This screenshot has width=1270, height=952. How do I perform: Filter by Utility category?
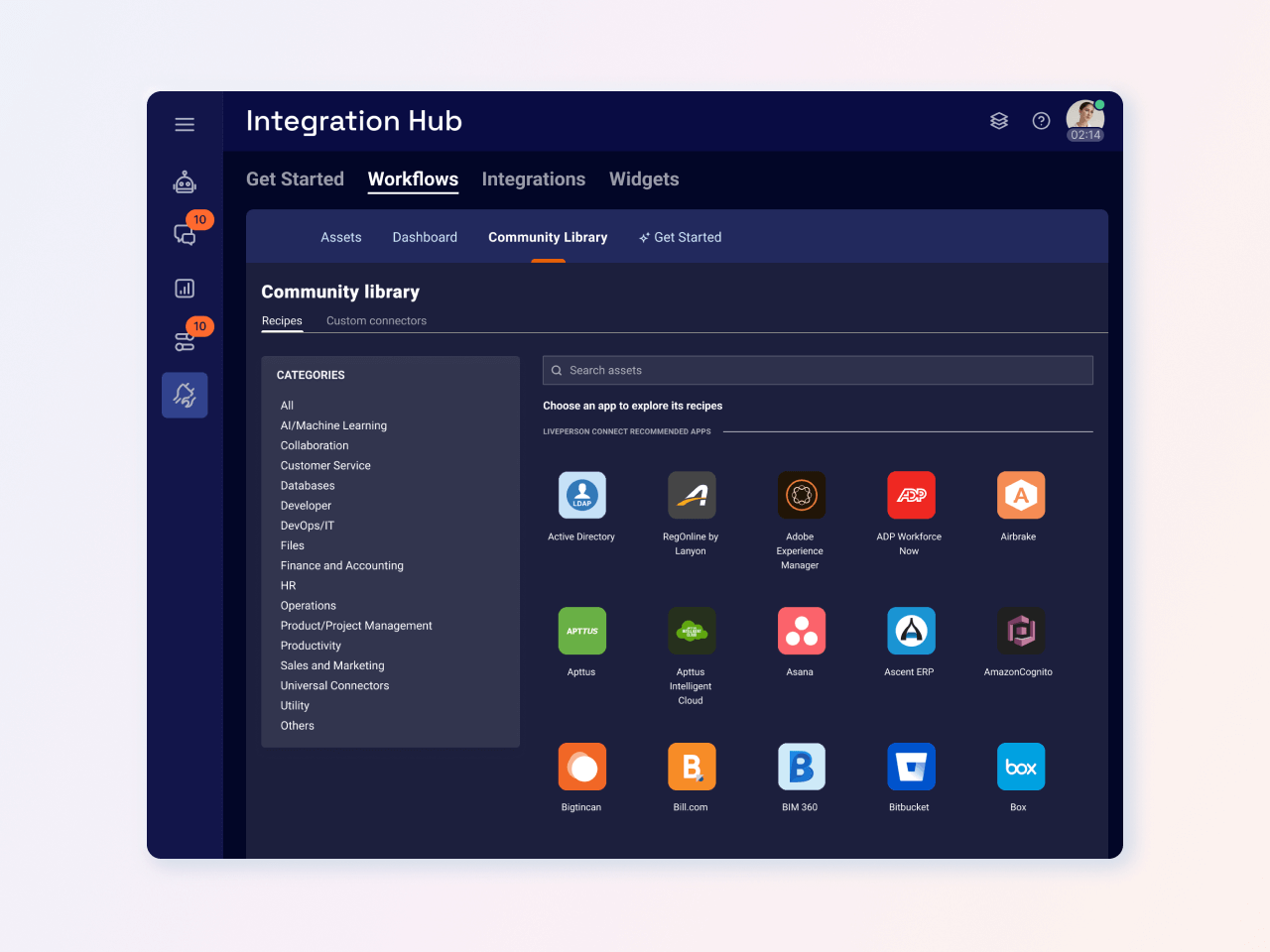click(x=295, y=705)
